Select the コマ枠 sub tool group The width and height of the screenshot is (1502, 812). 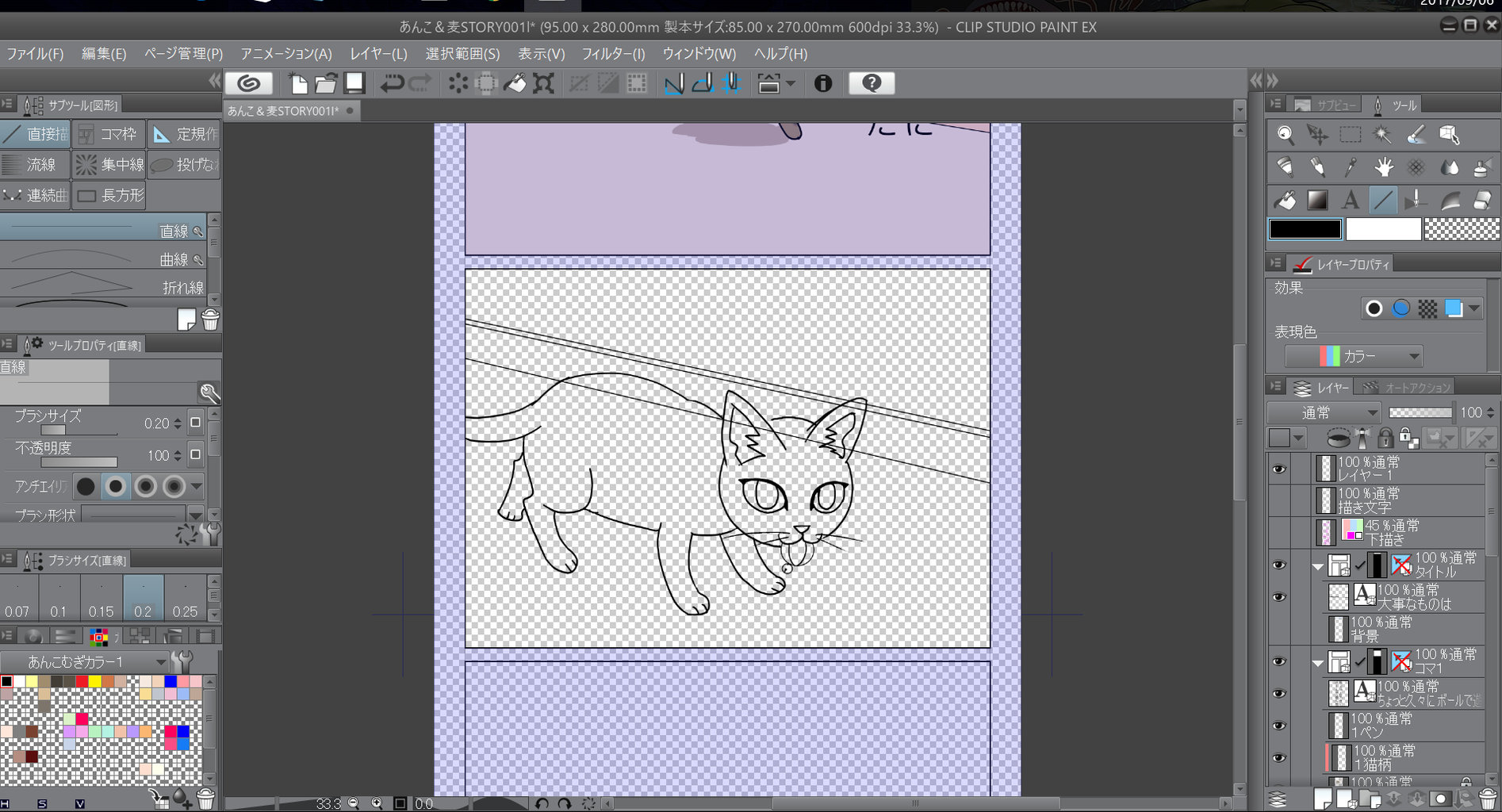coord(109,134)
